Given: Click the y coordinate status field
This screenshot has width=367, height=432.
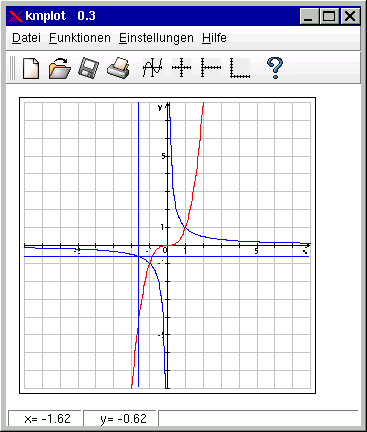Looking at the screenshot, I should tap(120, 419).
